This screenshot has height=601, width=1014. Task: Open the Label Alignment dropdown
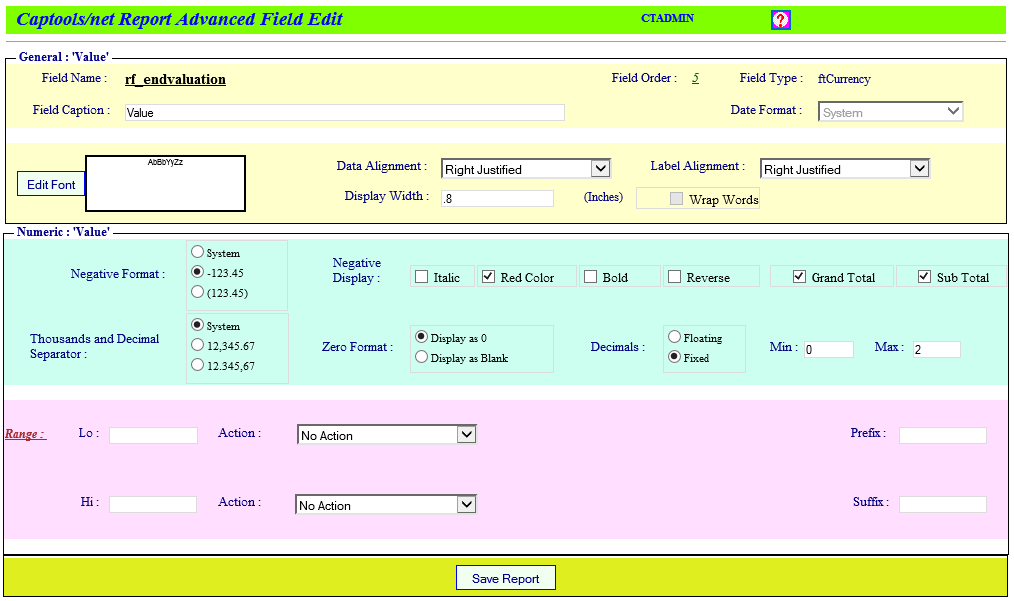point(921,168)
